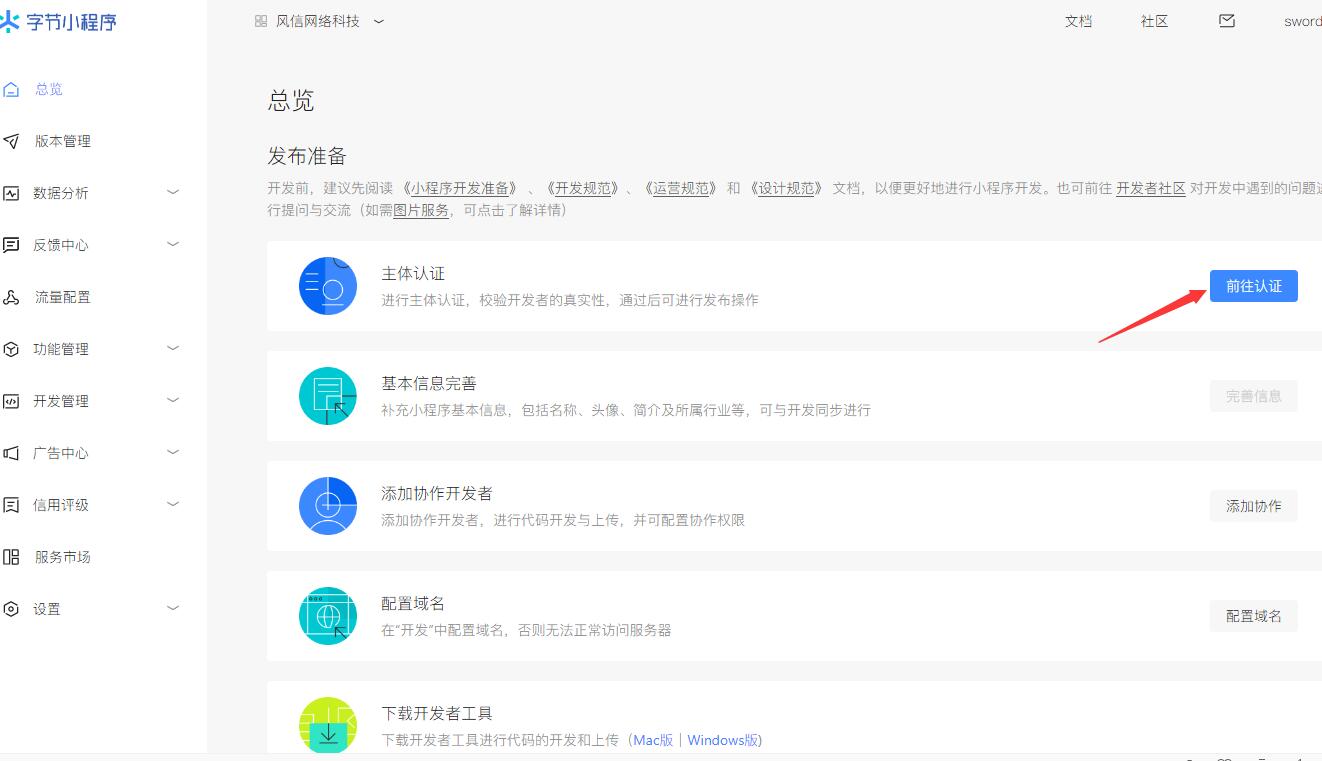Click the 添加协作 button
This screenshot has width=1322, height=761.
1253,506
